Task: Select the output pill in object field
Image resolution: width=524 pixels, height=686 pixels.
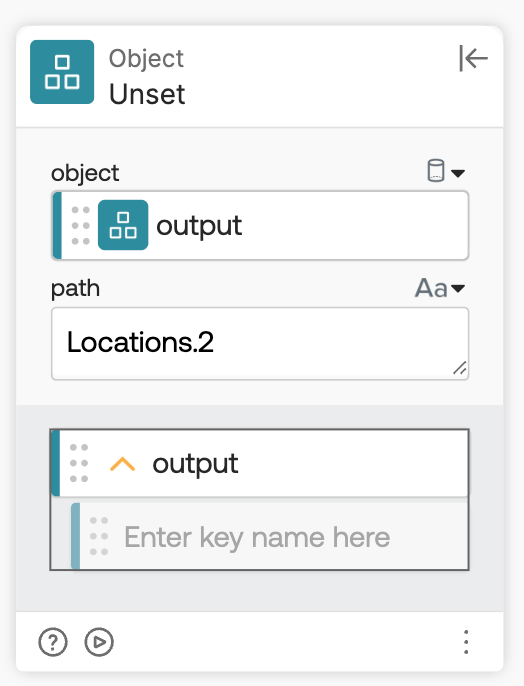Action: click(x=260, y=225)
